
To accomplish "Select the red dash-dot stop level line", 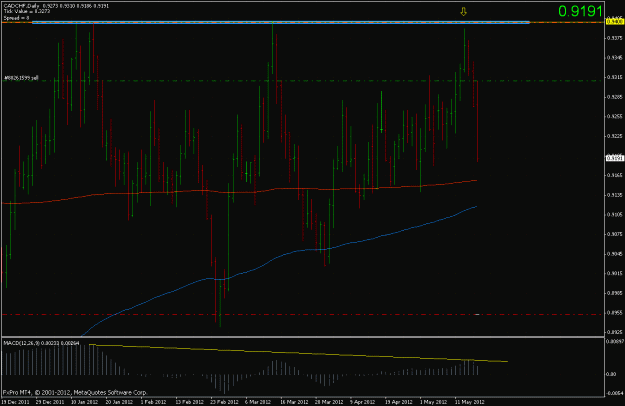I will pyautogui.click(x=303, y=315).
